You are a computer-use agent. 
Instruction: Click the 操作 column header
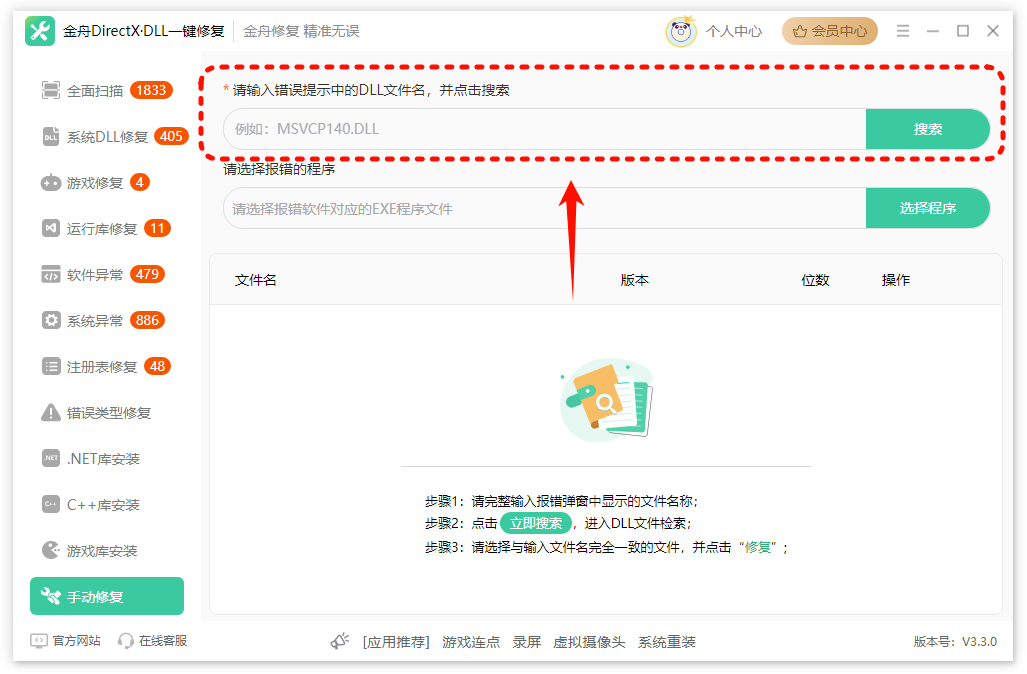896,280
